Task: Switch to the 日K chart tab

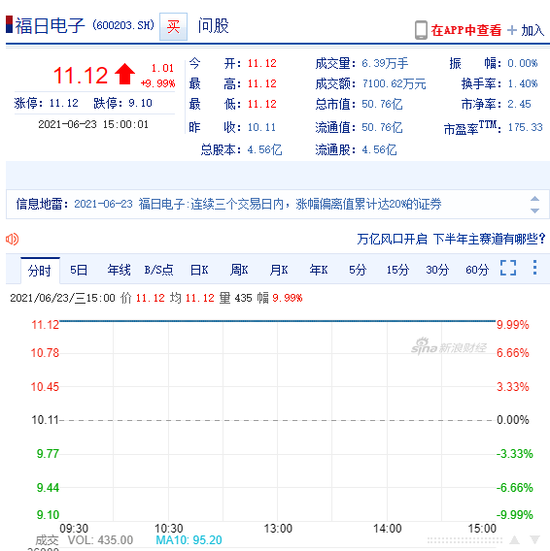Action: pos(199,270)
